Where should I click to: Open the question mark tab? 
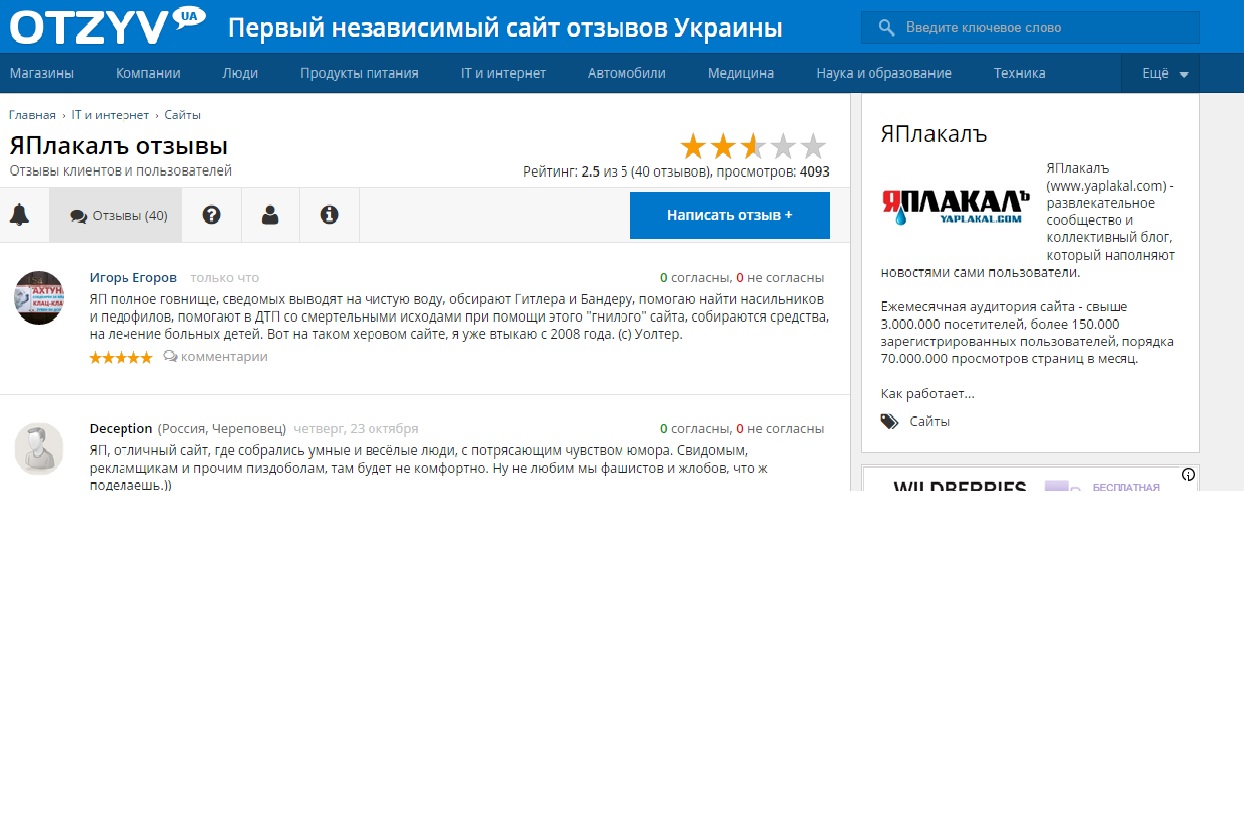pyautogui.click(x=211, y=214)
